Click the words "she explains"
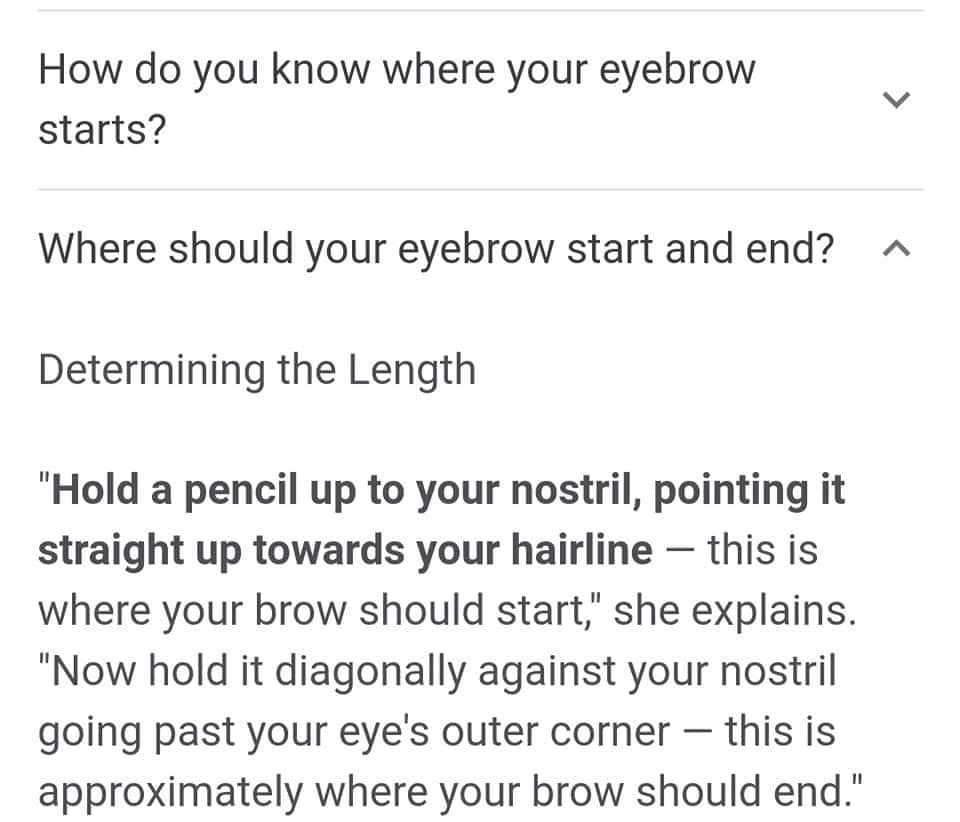This screenshot has width=960, height=822. [x=733, y=611]
